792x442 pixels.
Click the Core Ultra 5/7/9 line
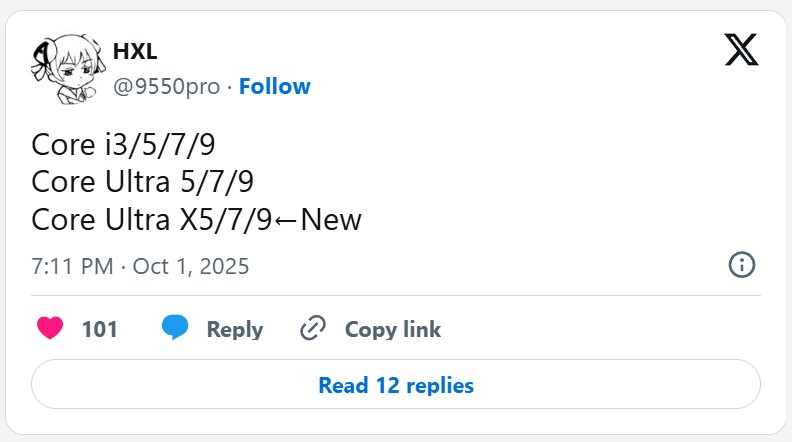(142, 182)
